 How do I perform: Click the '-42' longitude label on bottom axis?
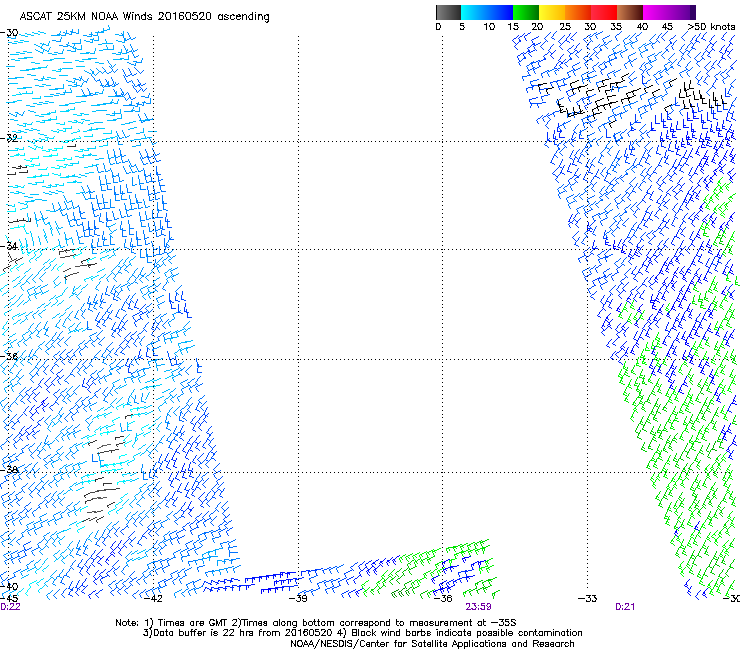[x=153, y=599]
